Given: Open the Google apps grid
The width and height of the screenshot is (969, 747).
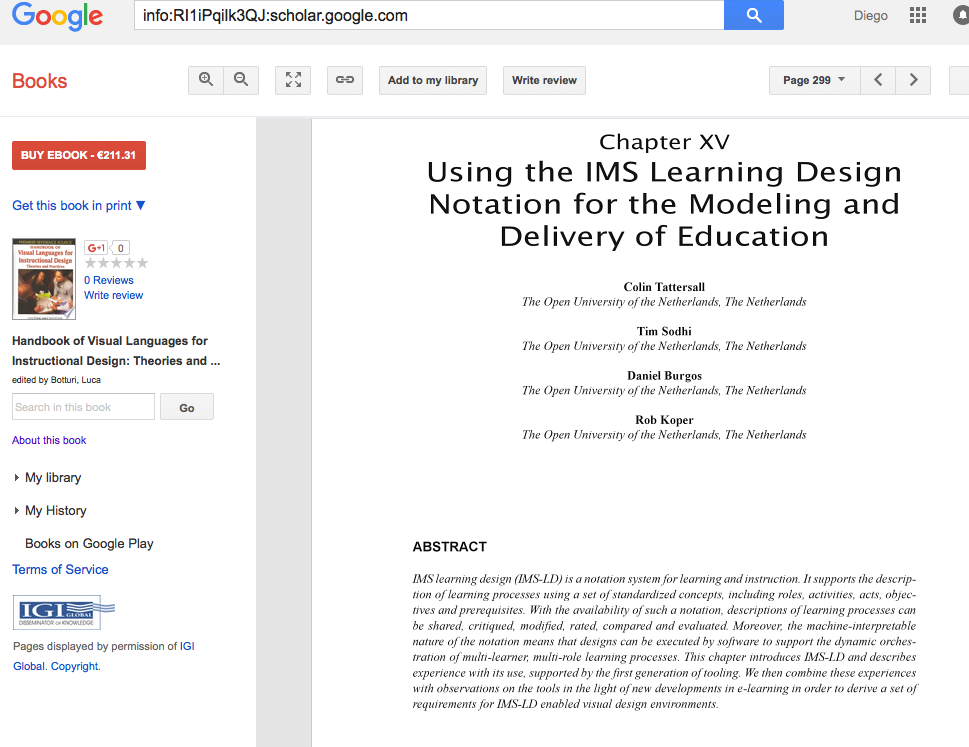Looking at the screenshot, I should click(x=918, y=16).
